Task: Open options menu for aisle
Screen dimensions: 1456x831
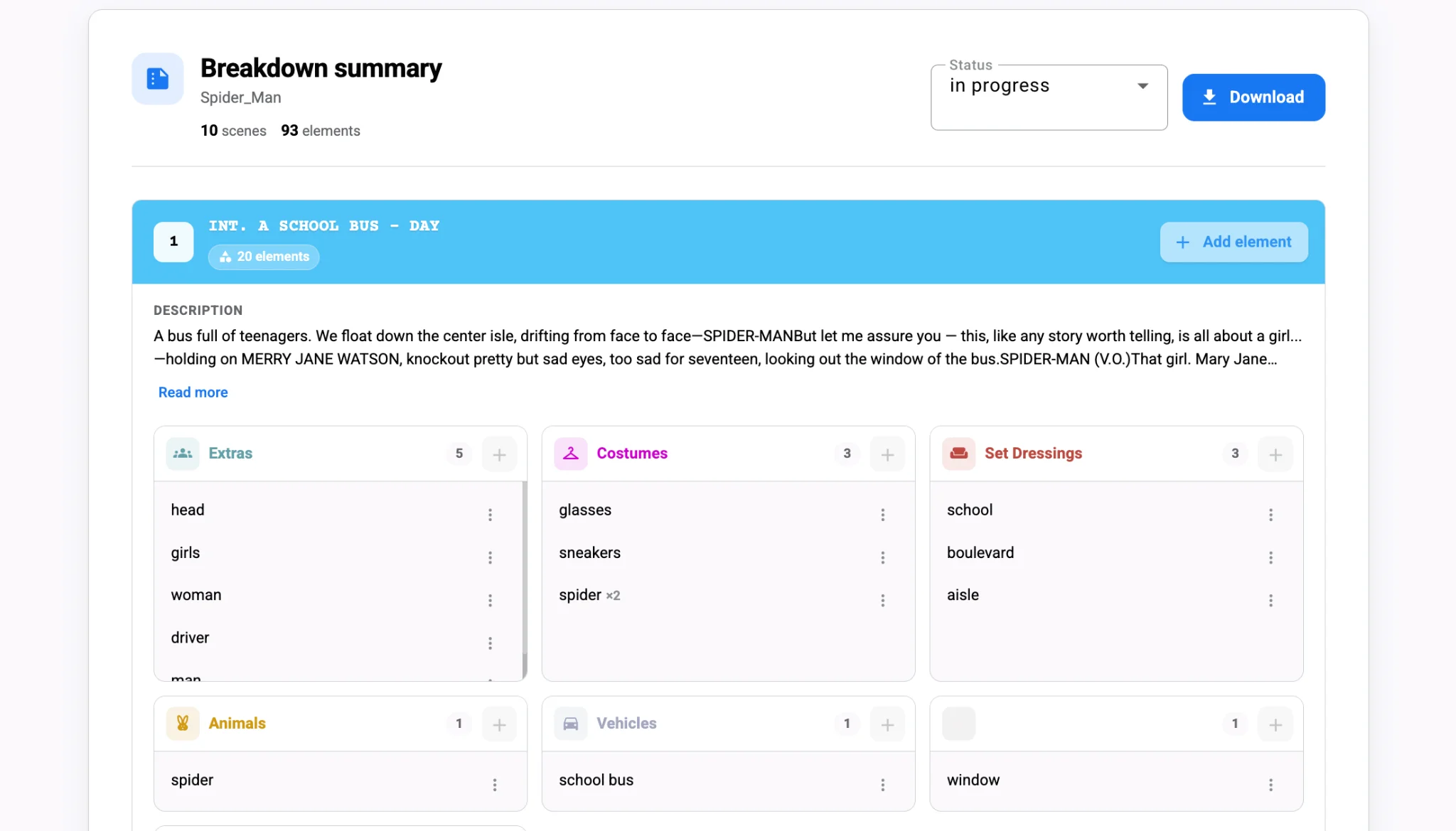Action: pyautogui.click(x=1271, y=600)
